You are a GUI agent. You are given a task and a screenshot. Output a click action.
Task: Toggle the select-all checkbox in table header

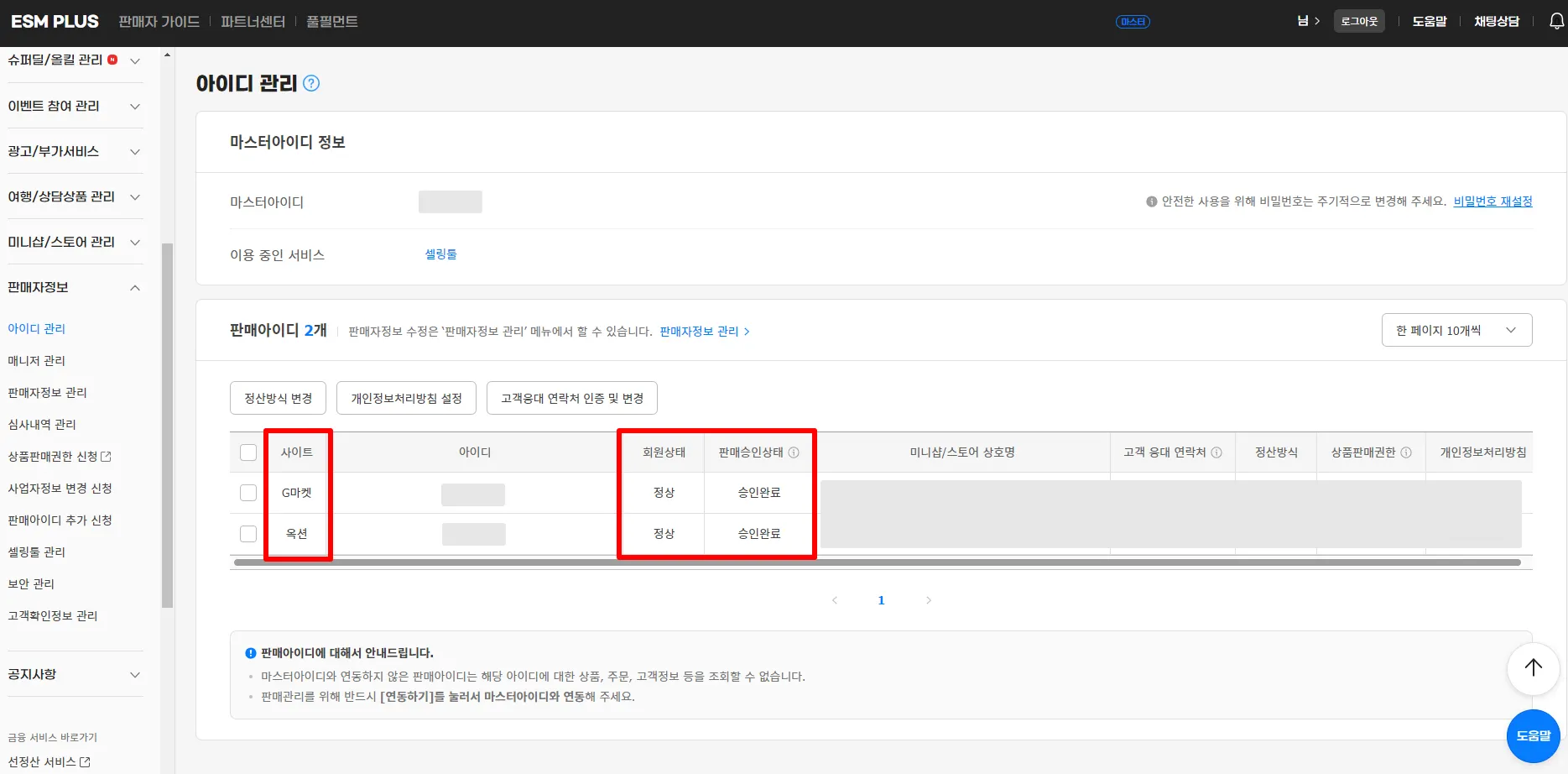pyautogui.click(x=248, y=452)
